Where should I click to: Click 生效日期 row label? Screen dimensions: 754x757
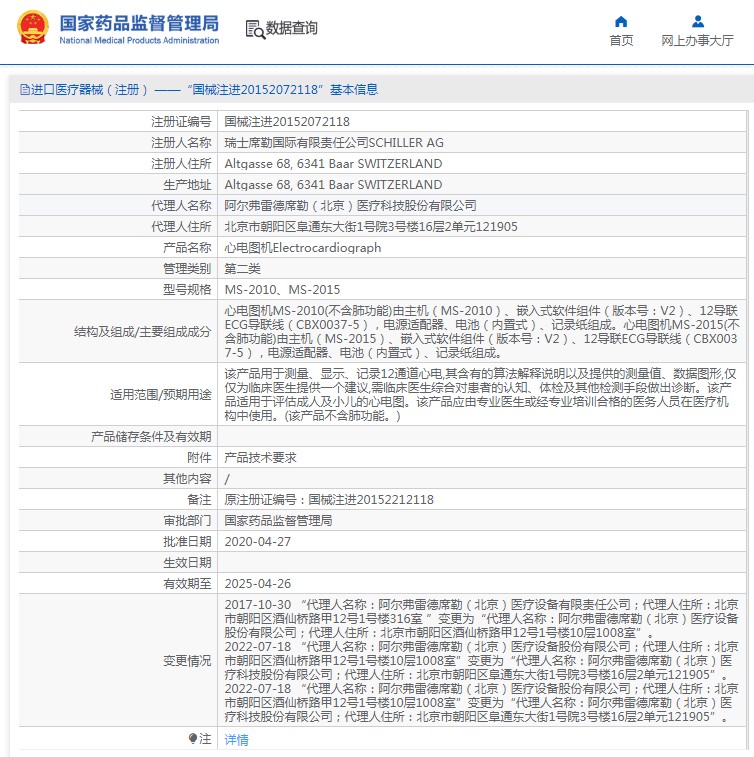pyautogui.click(x=187, y=562)
